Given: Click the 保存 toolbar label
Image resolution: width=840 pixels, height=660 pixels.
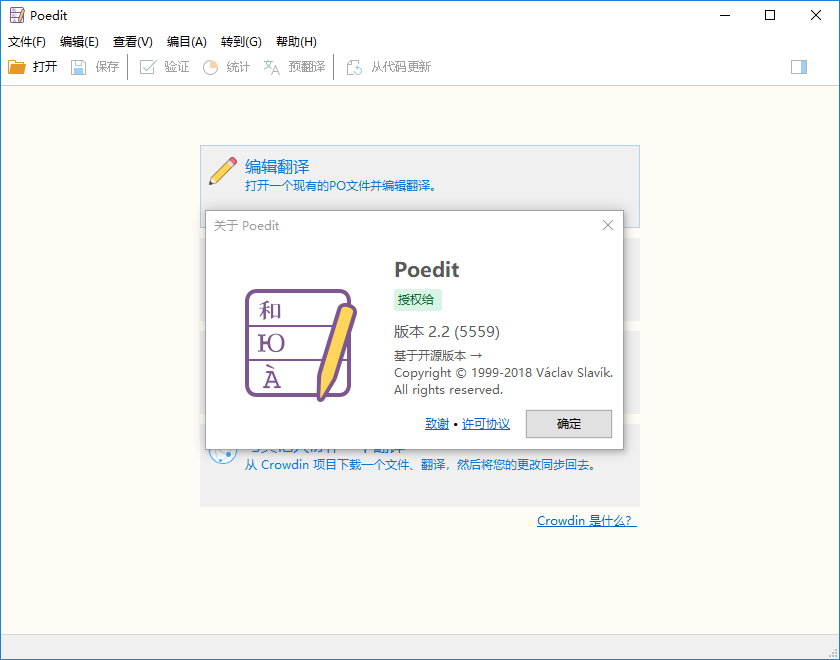Looking at the screenshot, I should (107, 67).
